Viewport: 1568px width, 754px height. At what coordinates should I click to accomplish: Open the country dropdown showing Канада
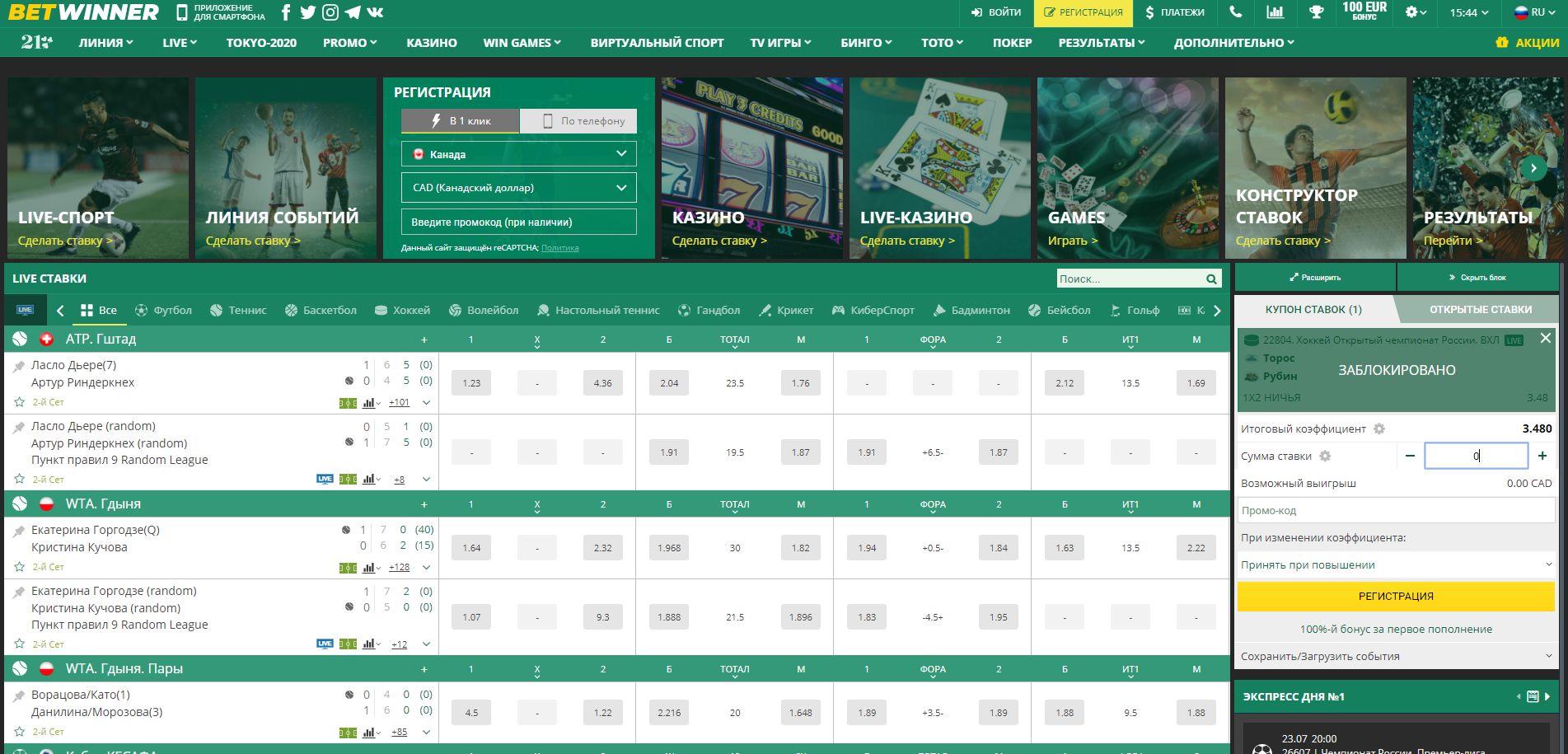[x=519, y=154]
